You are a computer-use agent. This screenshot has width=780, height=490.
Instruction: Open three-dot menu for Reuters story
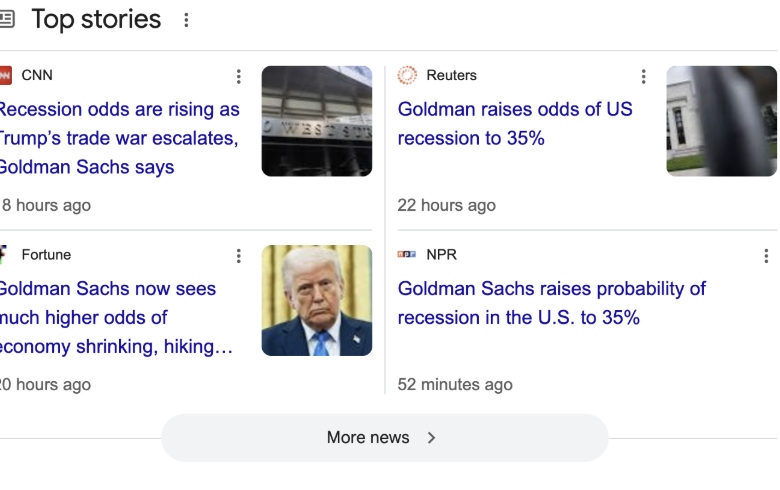[644, 76]
